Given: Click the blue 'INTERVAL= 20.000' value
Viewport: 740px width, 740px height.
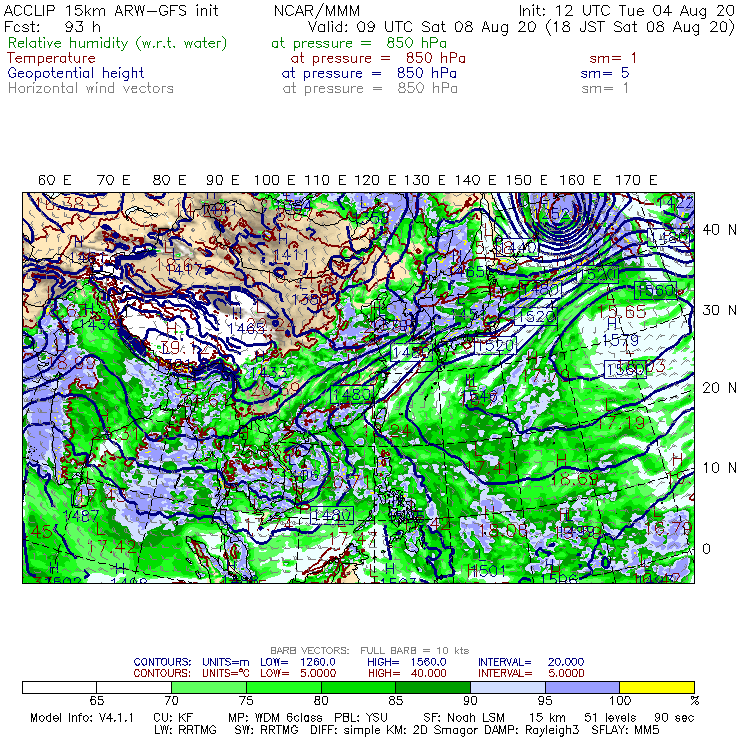Looking at the screenshot, I should coord(531,662).
